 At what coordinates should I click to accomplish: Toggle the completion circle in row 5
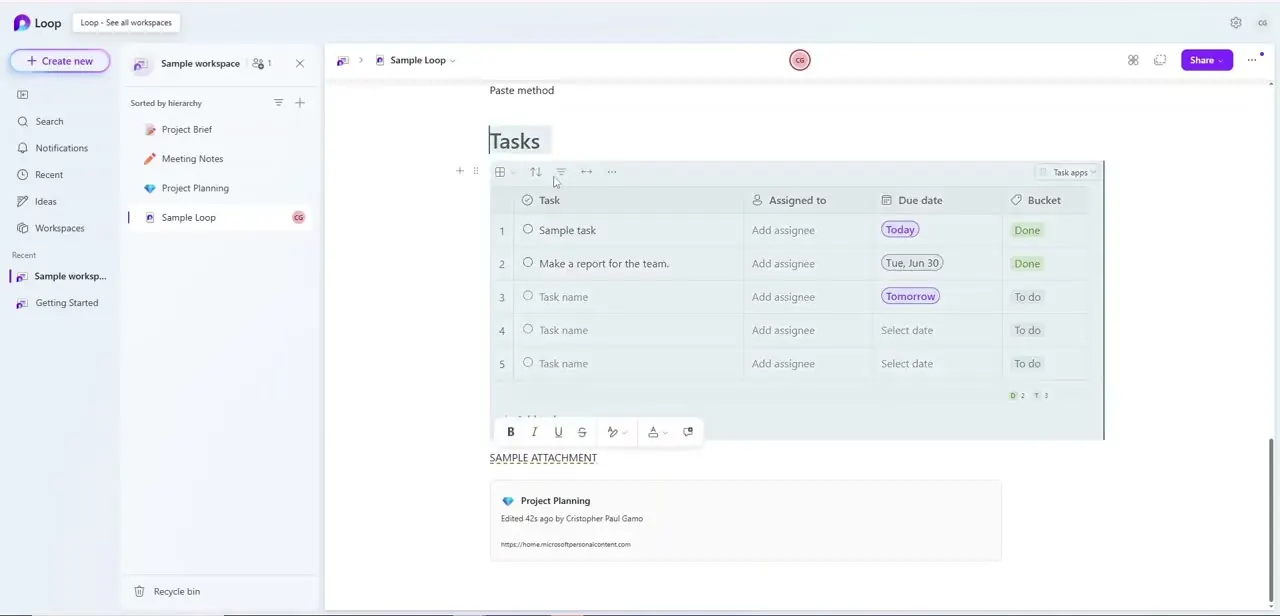pos(528,363)
